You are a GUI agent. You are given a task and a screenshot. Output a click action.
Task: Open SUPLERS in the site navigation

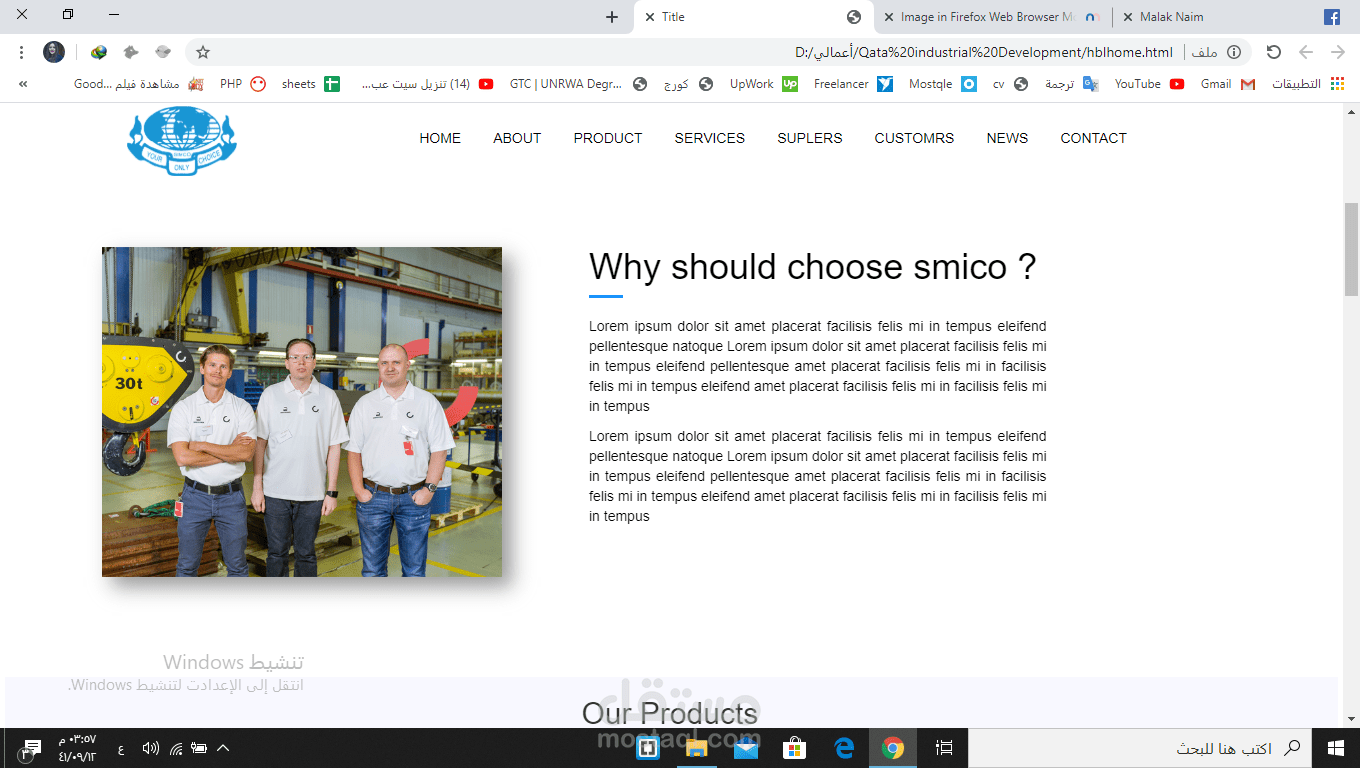point(810,138)
